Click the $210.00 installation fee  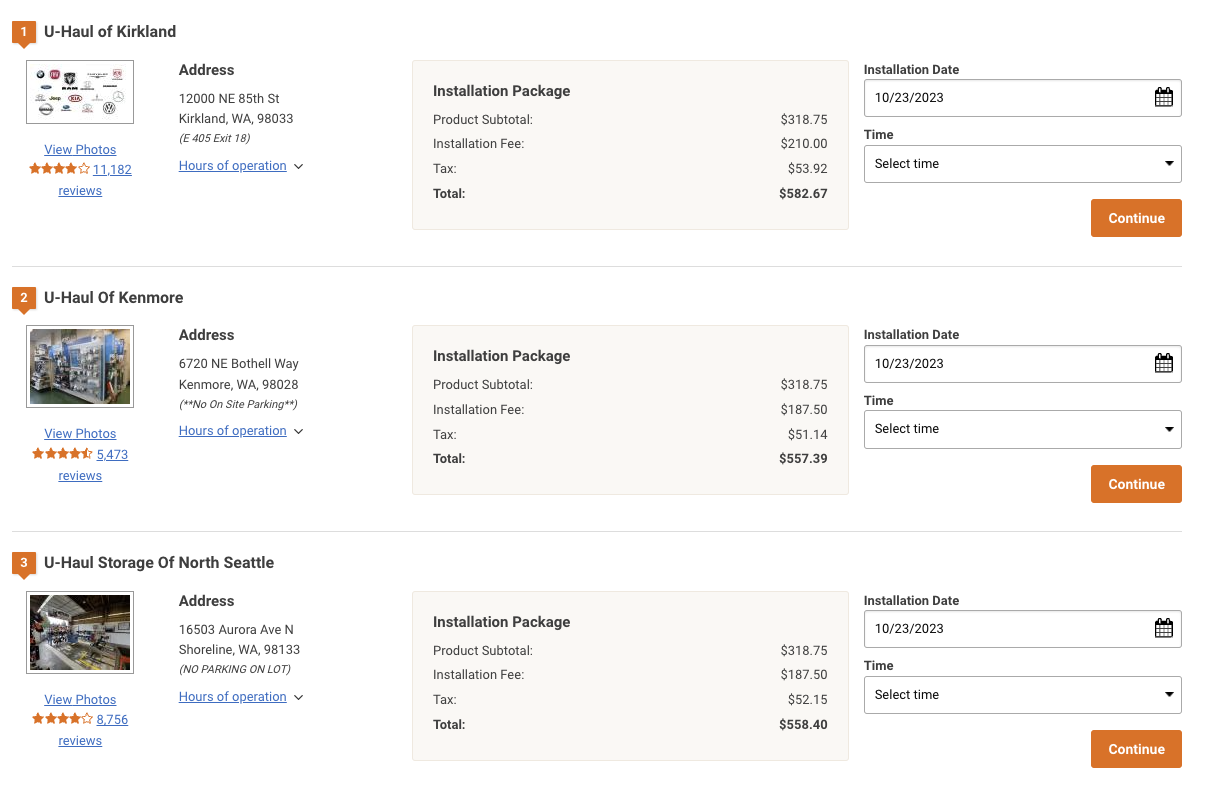804,144
